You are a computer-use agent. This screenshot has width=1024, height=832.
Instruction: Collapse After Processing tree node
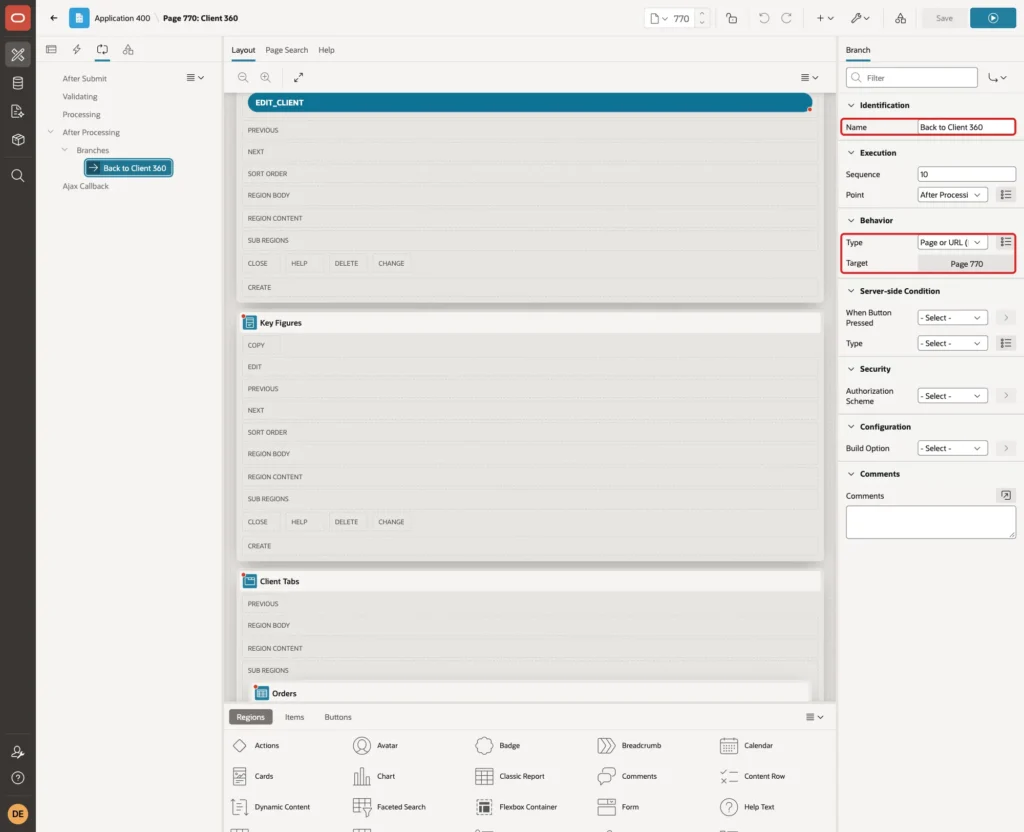click(51, 132)
